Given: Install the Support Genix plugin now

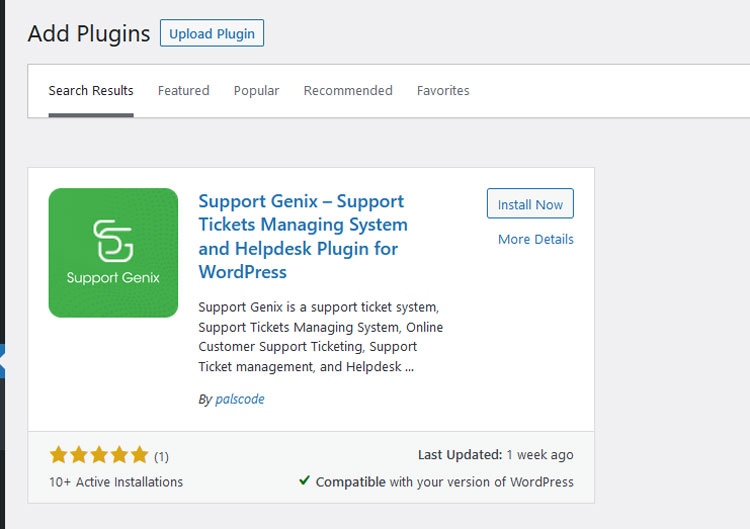Looking at the screenshot, I should 530,204.
